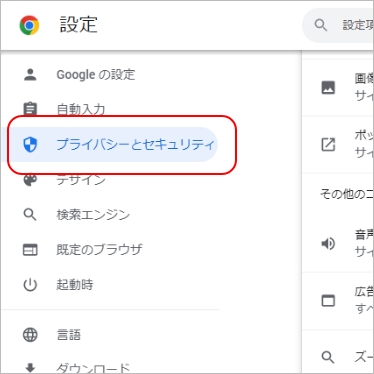Go to 既定のブラウザ section
Viewport: 374px width, 374px height.
pyautogui.click(x=99, y=250)
